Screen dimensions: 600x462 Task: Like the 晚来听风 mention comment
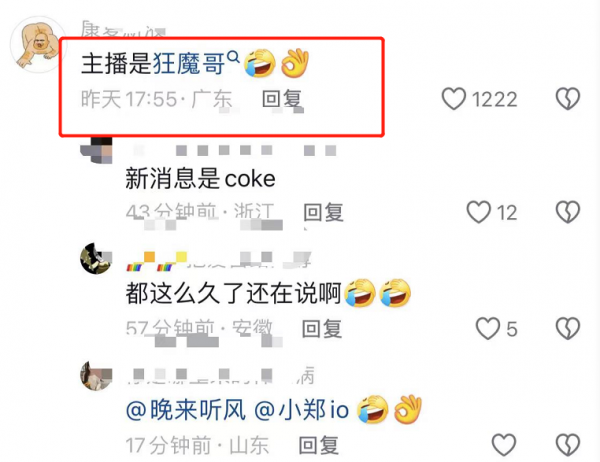point(504,445)
